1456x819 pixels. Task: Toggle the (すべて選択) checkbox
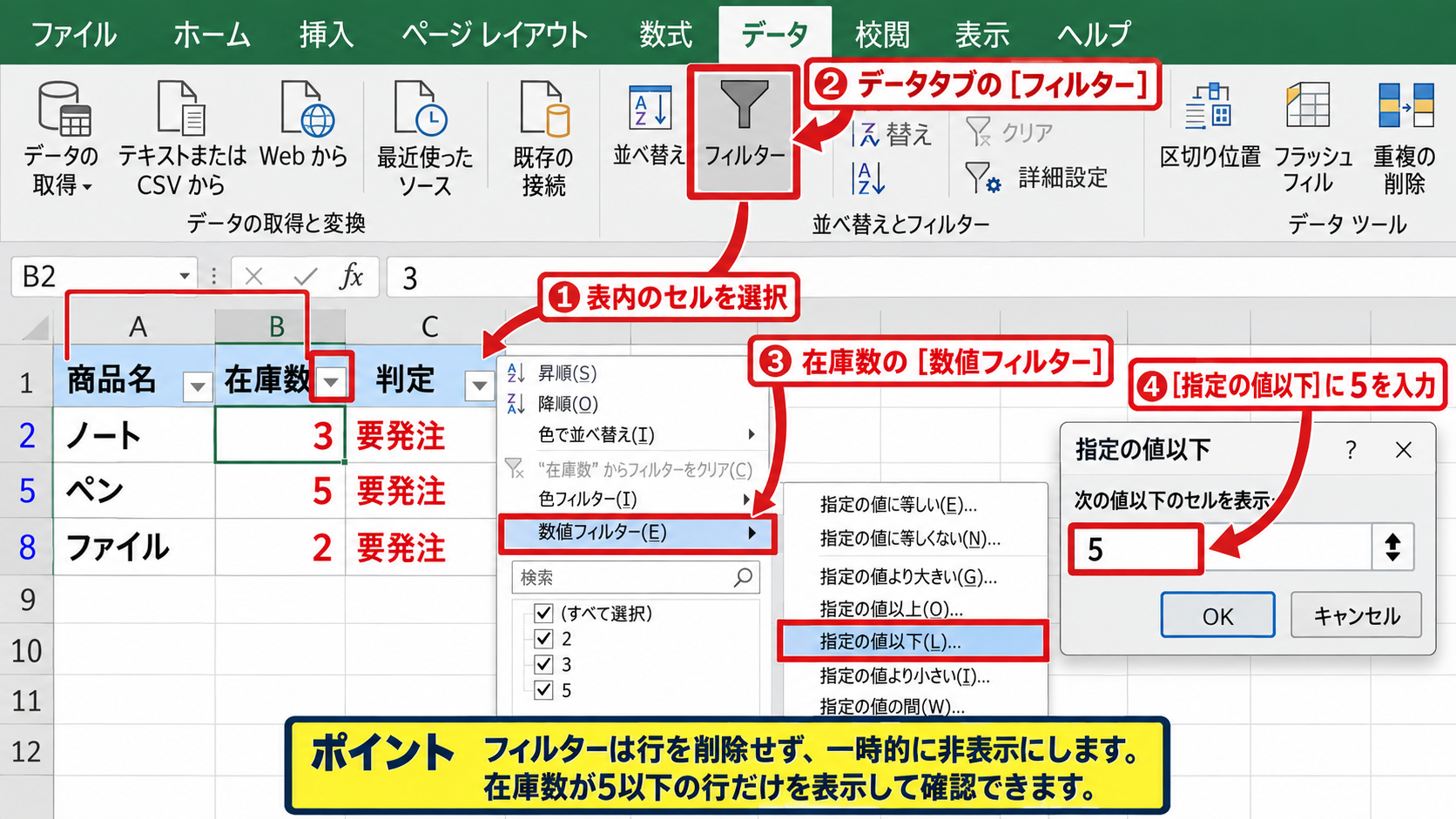[544, 613]
